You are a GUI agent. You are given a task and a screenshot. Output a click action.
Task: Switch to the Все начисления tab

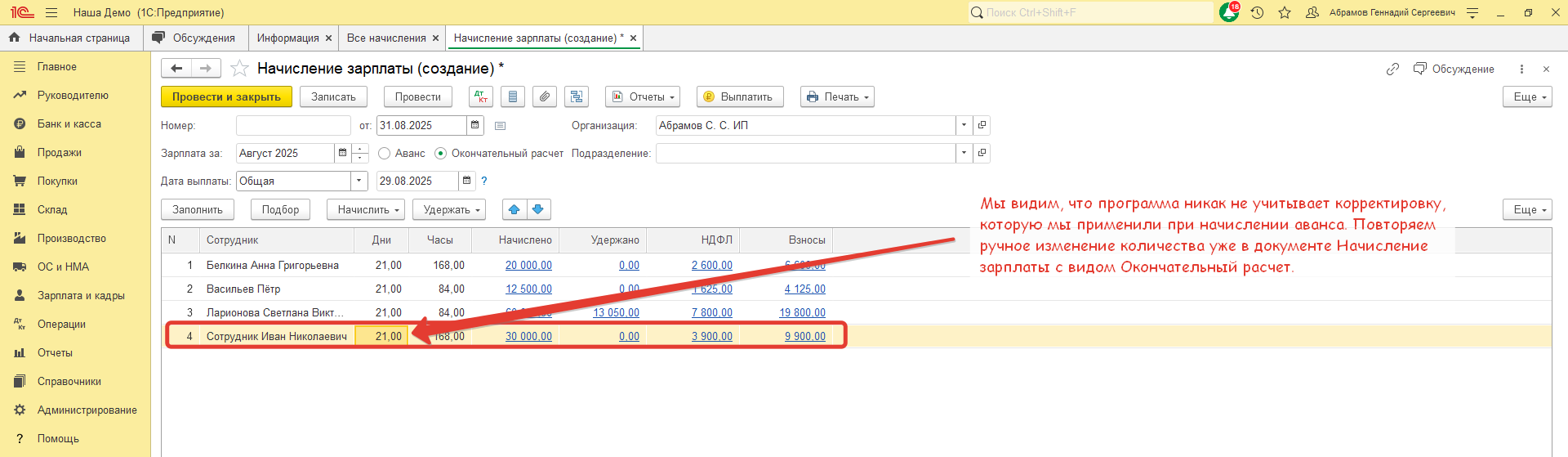[385, 38]
